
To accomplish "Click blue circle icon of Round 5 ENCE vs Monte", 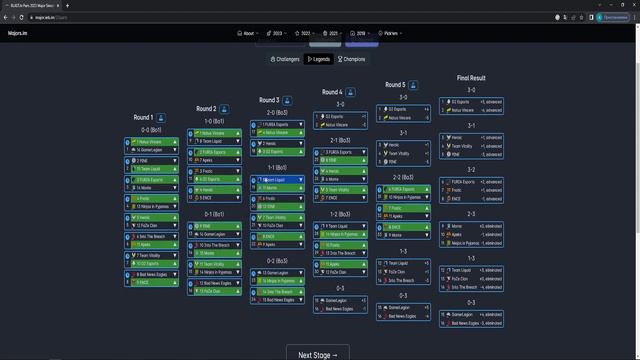I will pos(380,228).
